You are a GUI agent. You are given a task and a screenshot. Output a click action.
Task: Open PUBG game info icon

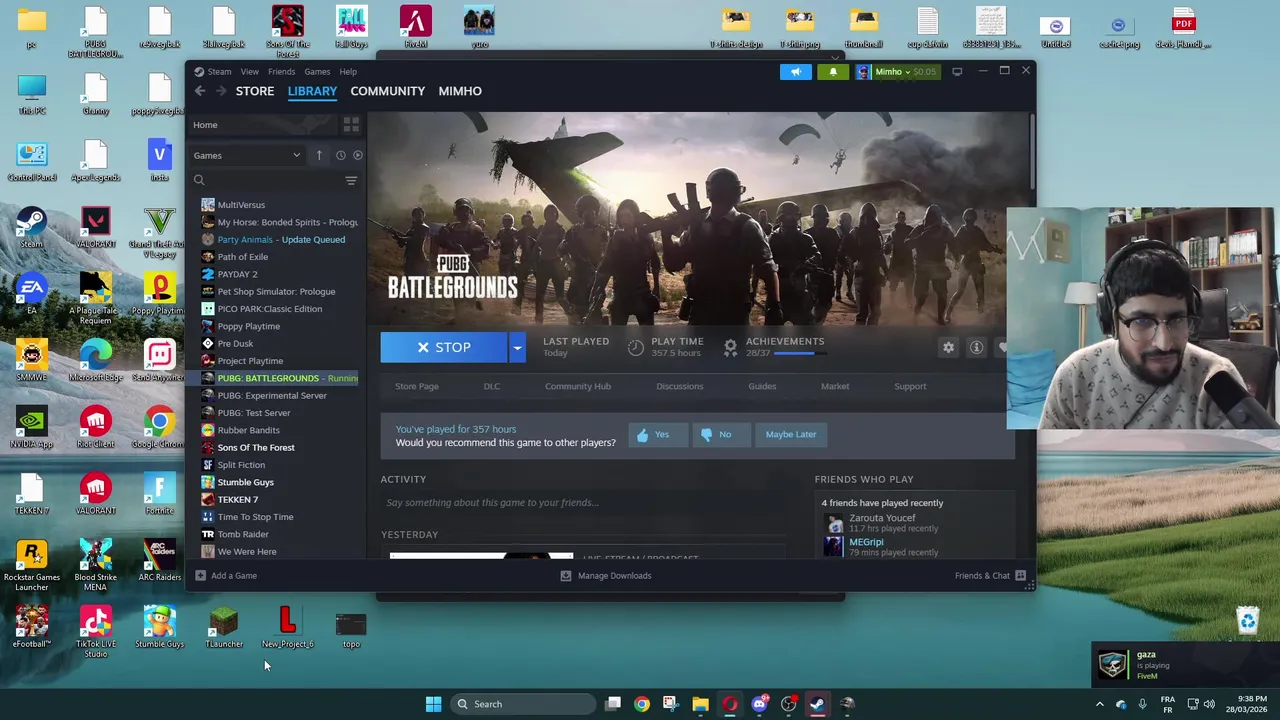(x=976, y=347)
